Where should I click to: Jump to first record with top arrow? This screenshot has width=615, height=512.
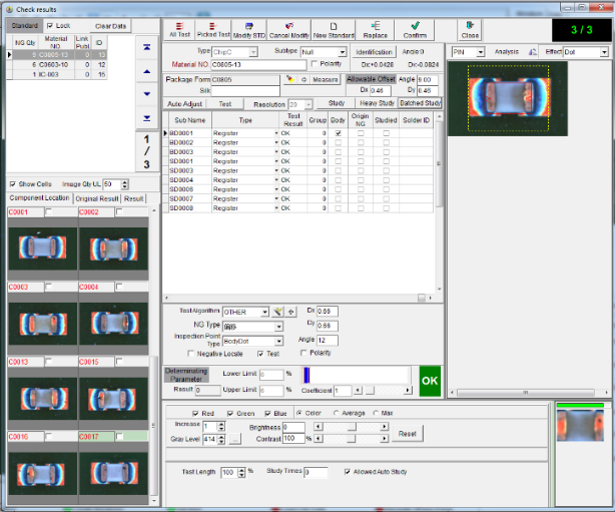point(148,47)
